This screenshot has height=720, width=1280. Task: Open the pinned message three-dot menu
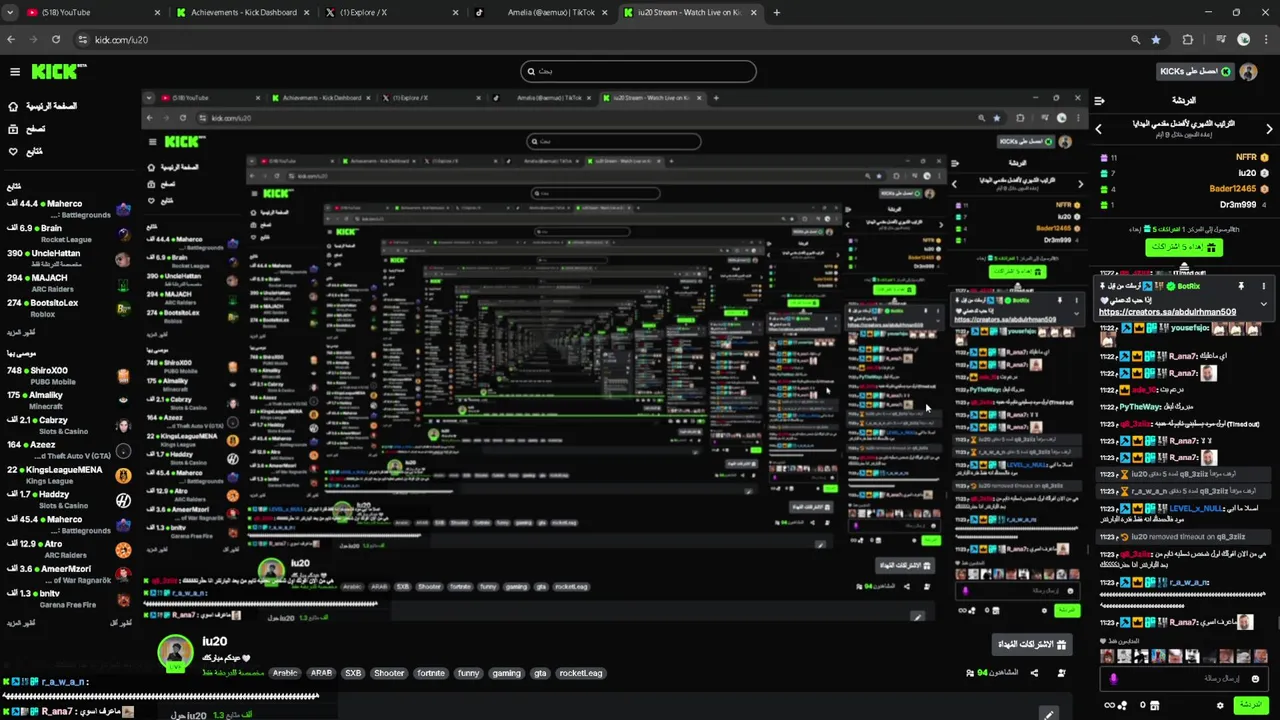pos(1263,286)
